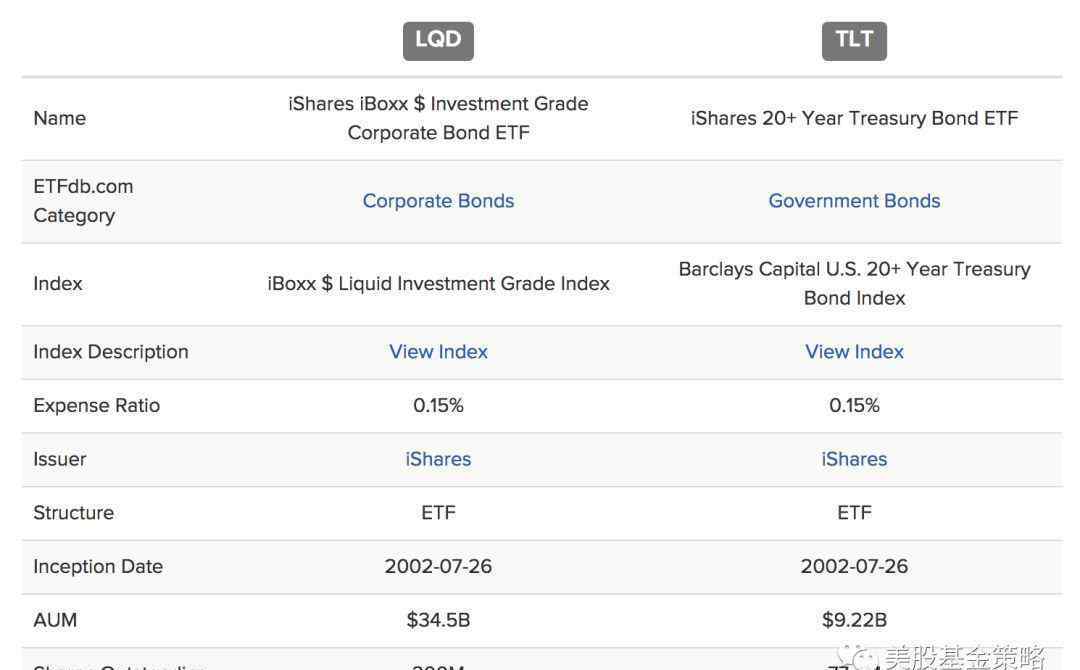Click the ETFdb.com Category row label

click(83, 201)
